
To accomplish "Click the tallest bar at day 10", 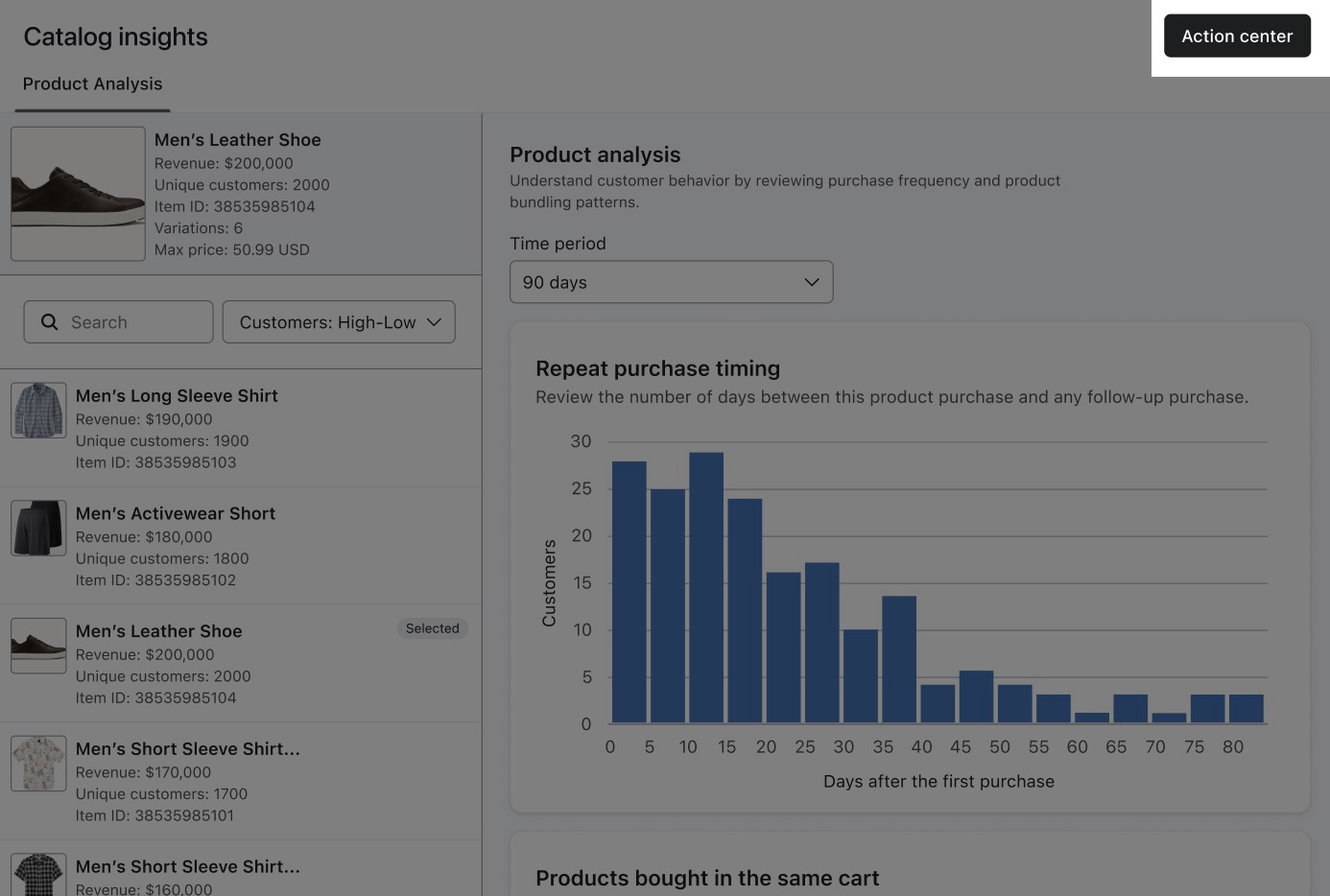I will click(706, 587).
